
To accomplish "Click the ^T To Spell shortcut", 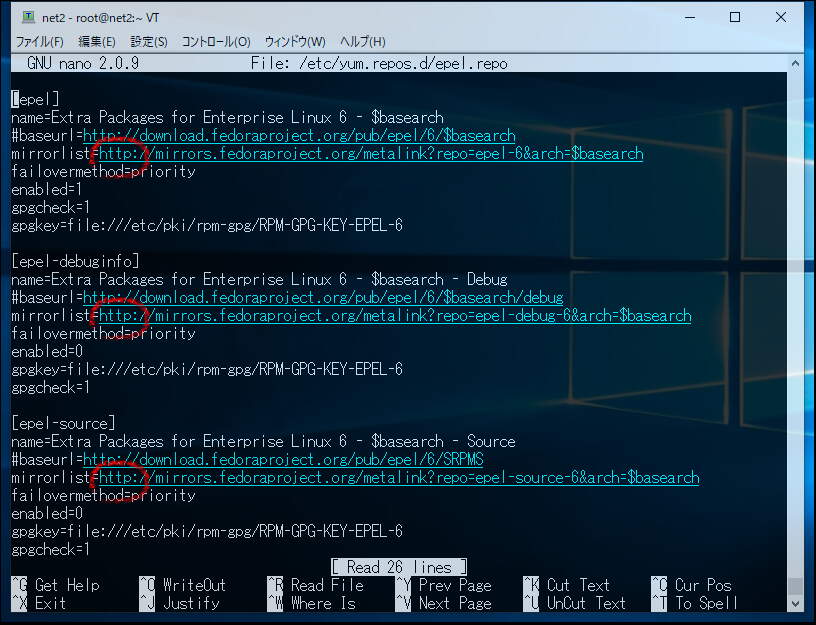I will [694, 603].
